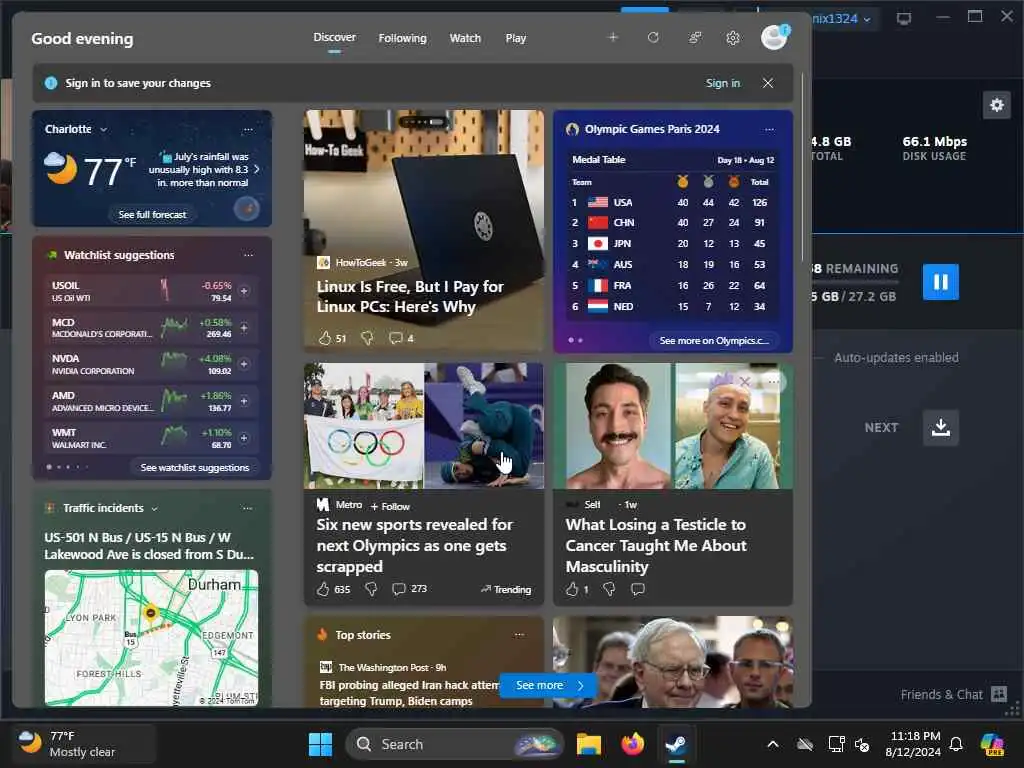Open the Discover tab
Viewport: 1024px width, 768px height.
pyautogui.click(x=334, y=37)
